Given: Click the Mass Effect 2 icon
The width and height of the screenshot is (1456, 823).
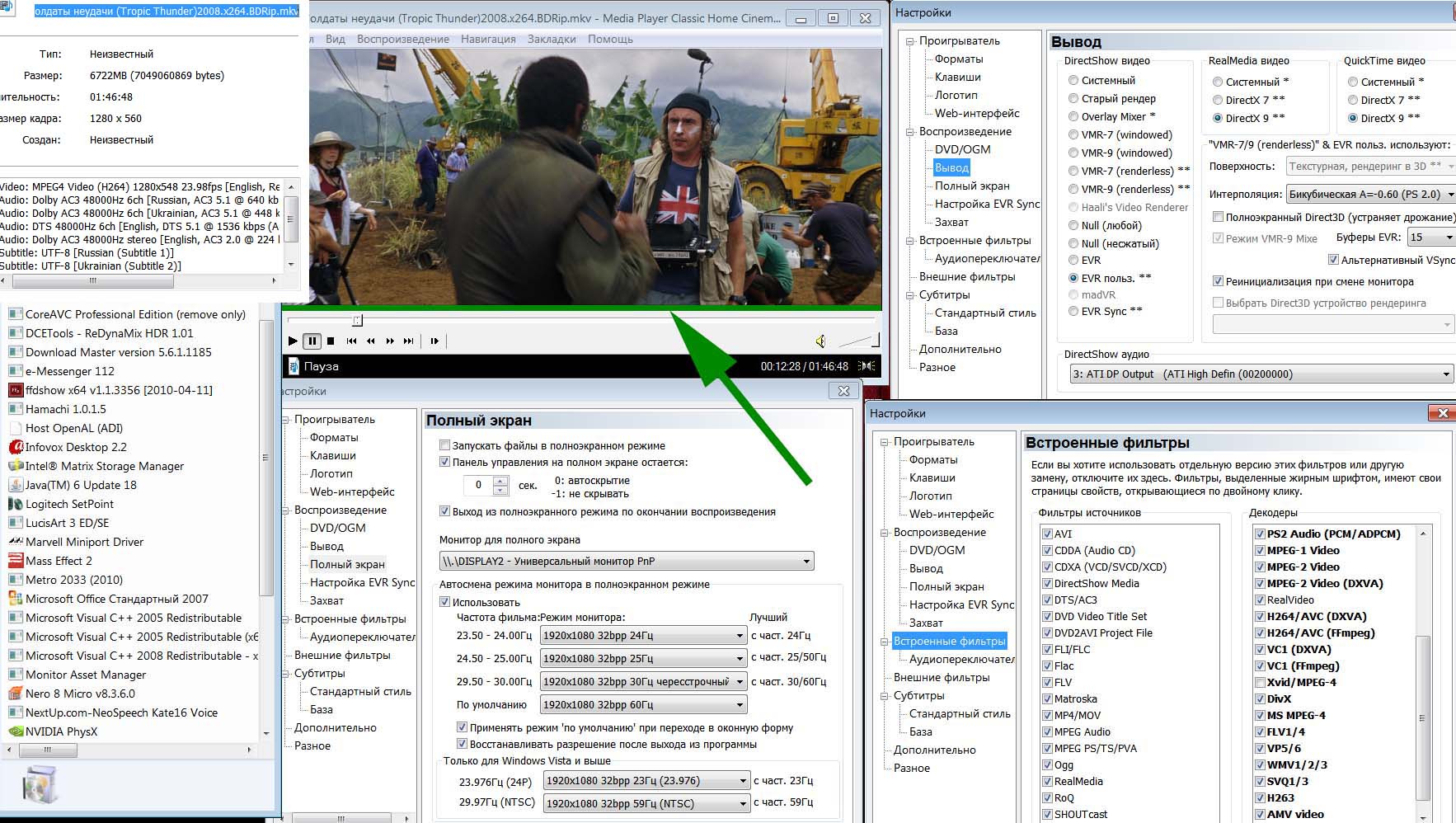Looking at the screenshot, I should [15, 561].
